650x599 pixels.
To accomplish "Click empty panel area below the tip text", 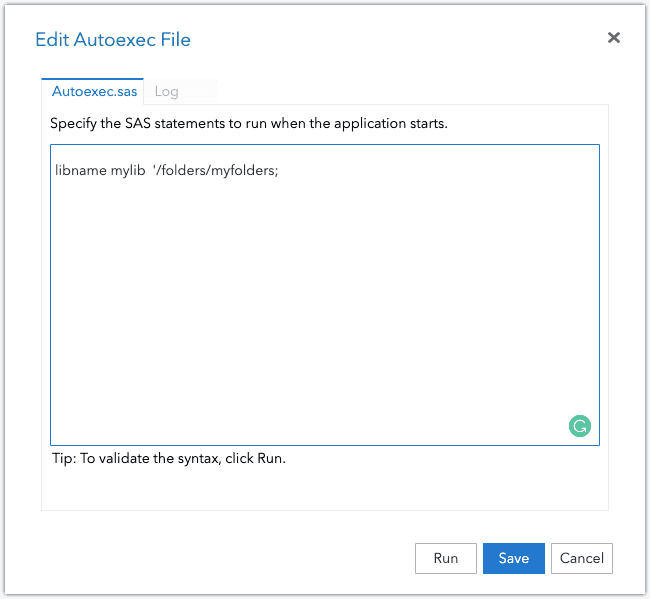I will (x=325, y=490).
